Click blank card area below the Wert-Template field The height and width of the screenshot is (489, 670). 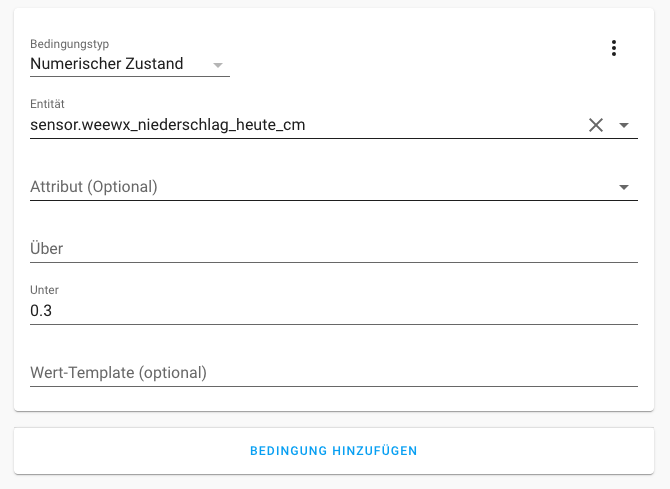coord(334,398)
